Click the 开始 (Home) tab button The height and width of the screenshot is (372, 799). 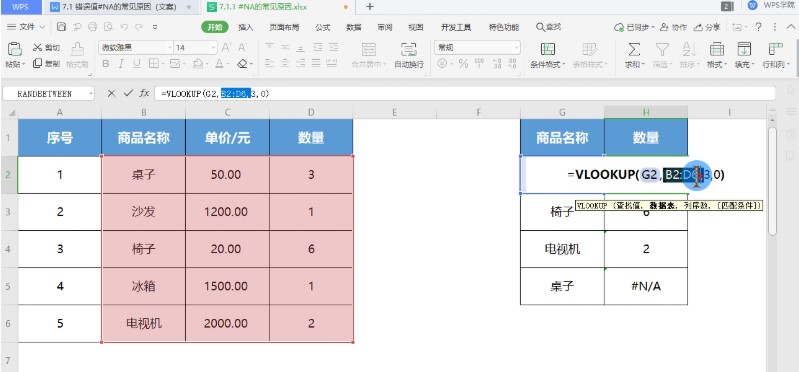215,28
